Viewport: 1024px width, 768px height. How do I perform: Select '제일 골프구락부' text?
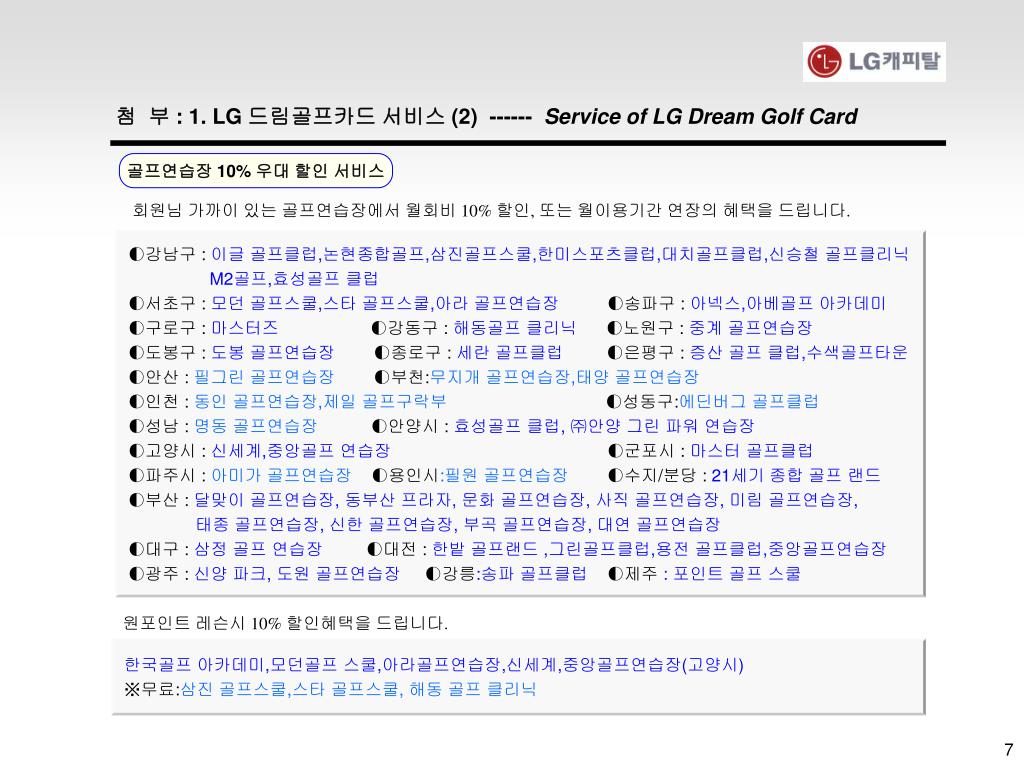(x=384, y=402)
